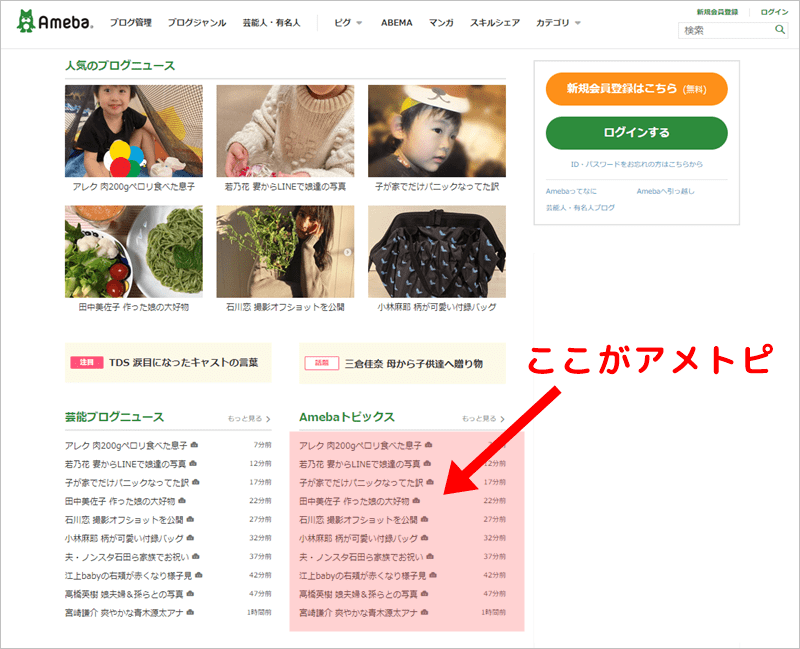Screen dimensions: 800x649
Task: Open the 話題 三倉佳奈 母から子供達へ贈り物 banner
Action: pos(402,363)
